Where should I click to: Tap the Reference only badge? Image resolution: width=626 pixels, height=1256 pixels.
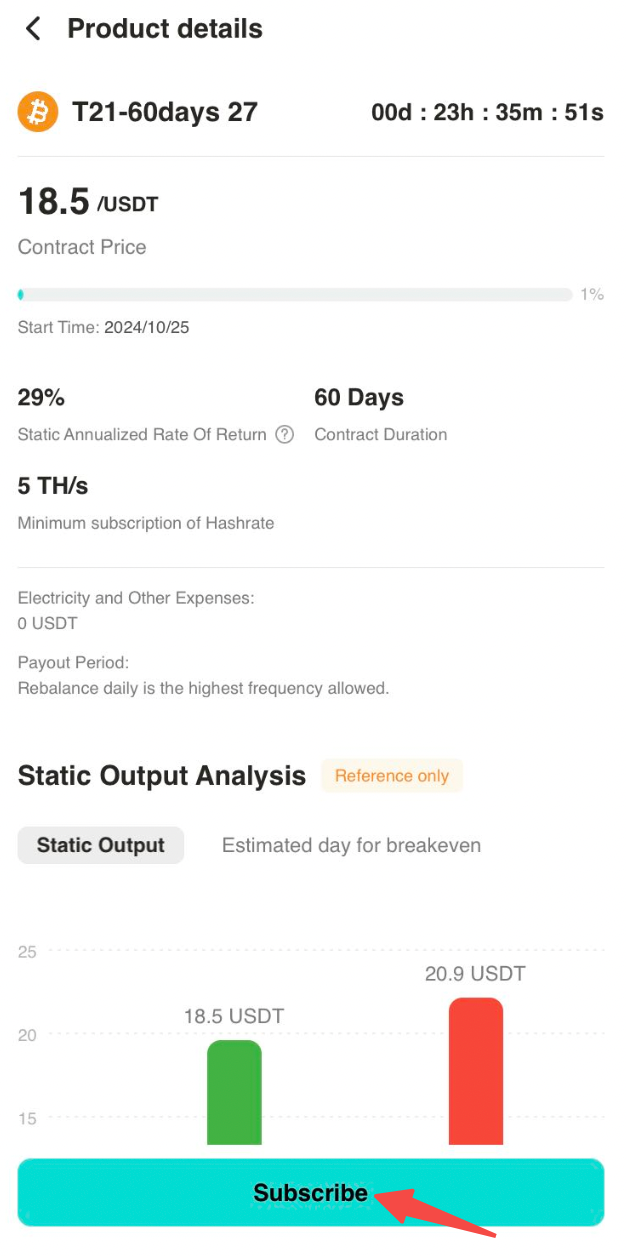(392, 776)
